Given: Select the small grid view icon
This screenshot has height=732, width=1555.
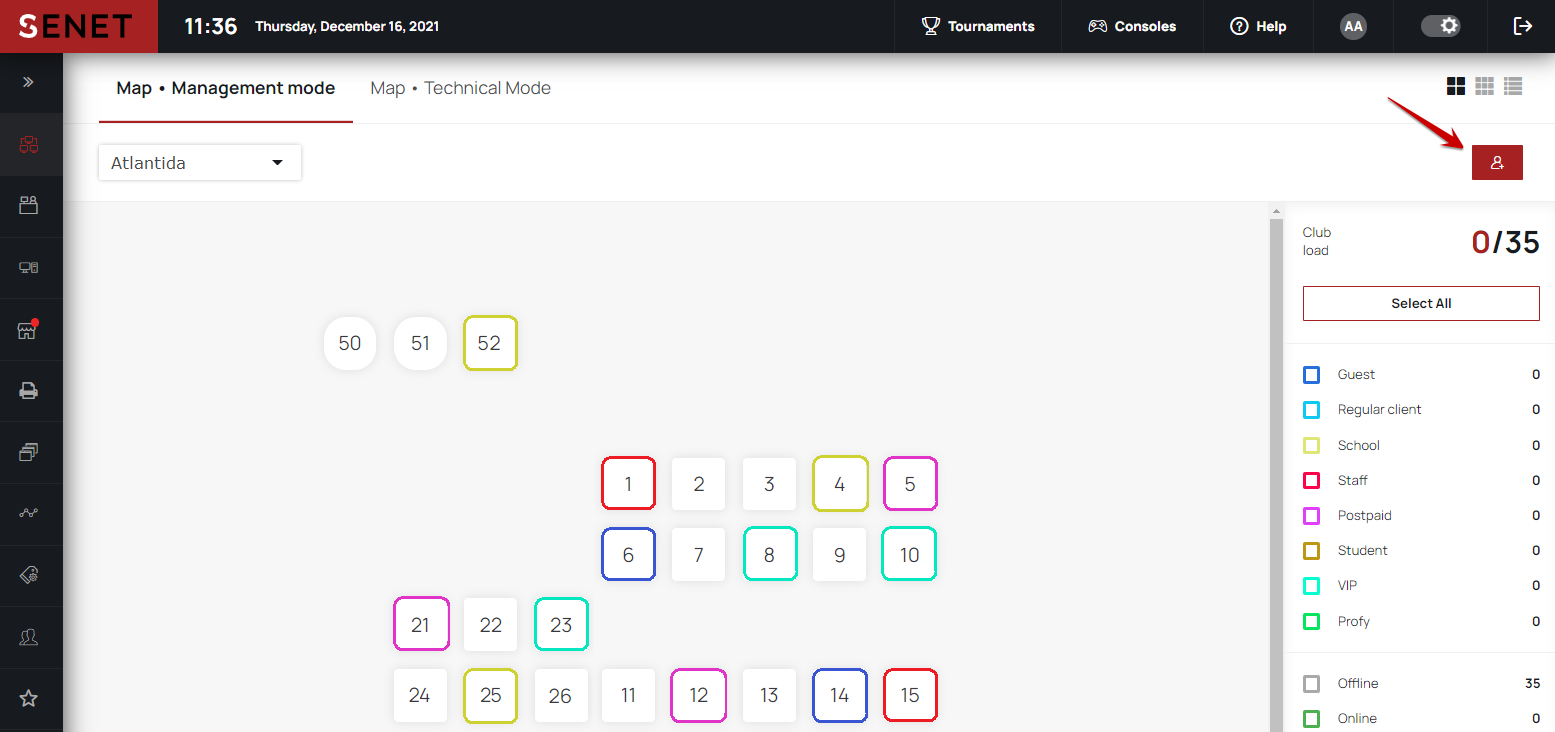Looking at the screenshot, I should [1484, 87].
